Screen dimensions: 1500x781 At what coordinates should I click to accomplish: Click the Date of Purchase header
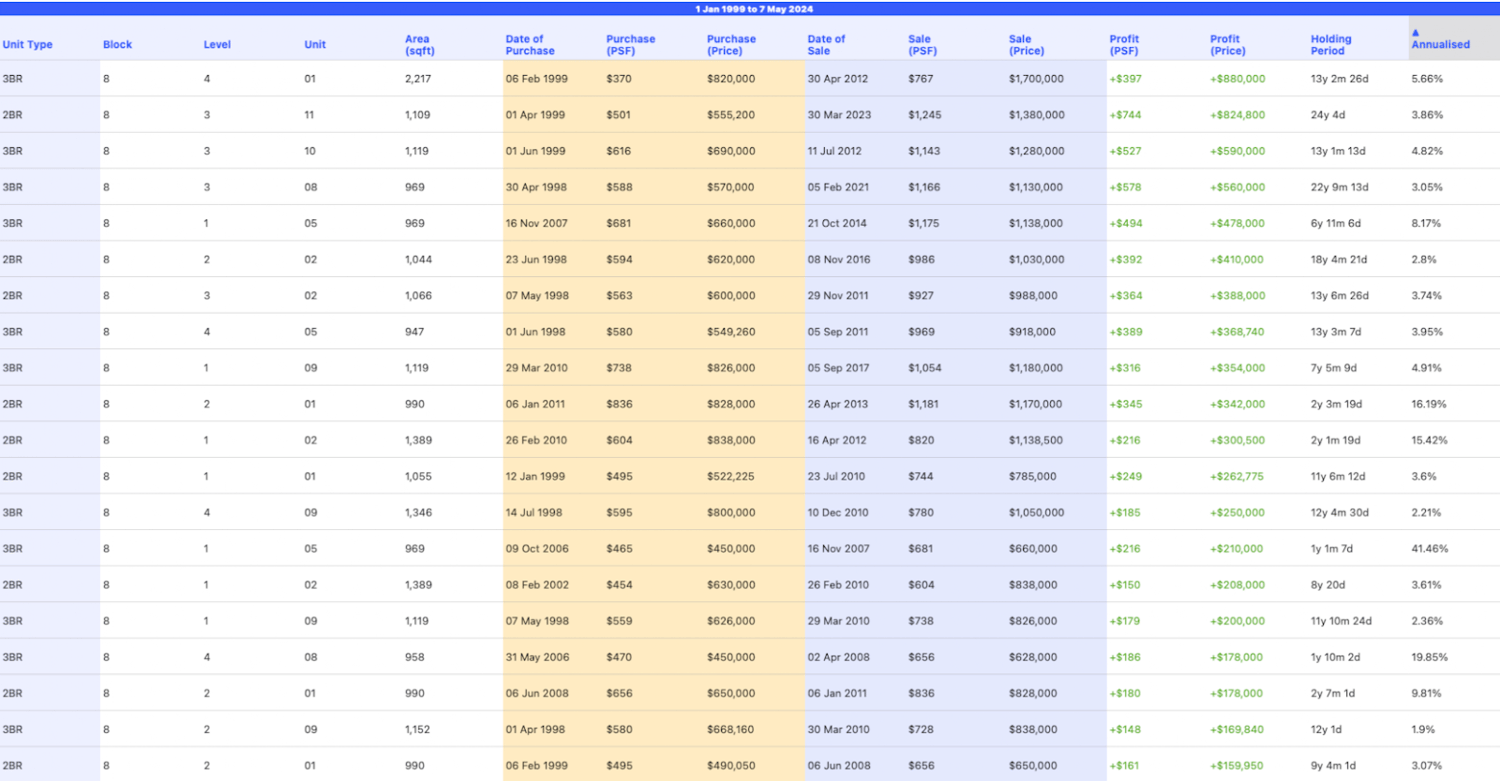pos(530,45)
